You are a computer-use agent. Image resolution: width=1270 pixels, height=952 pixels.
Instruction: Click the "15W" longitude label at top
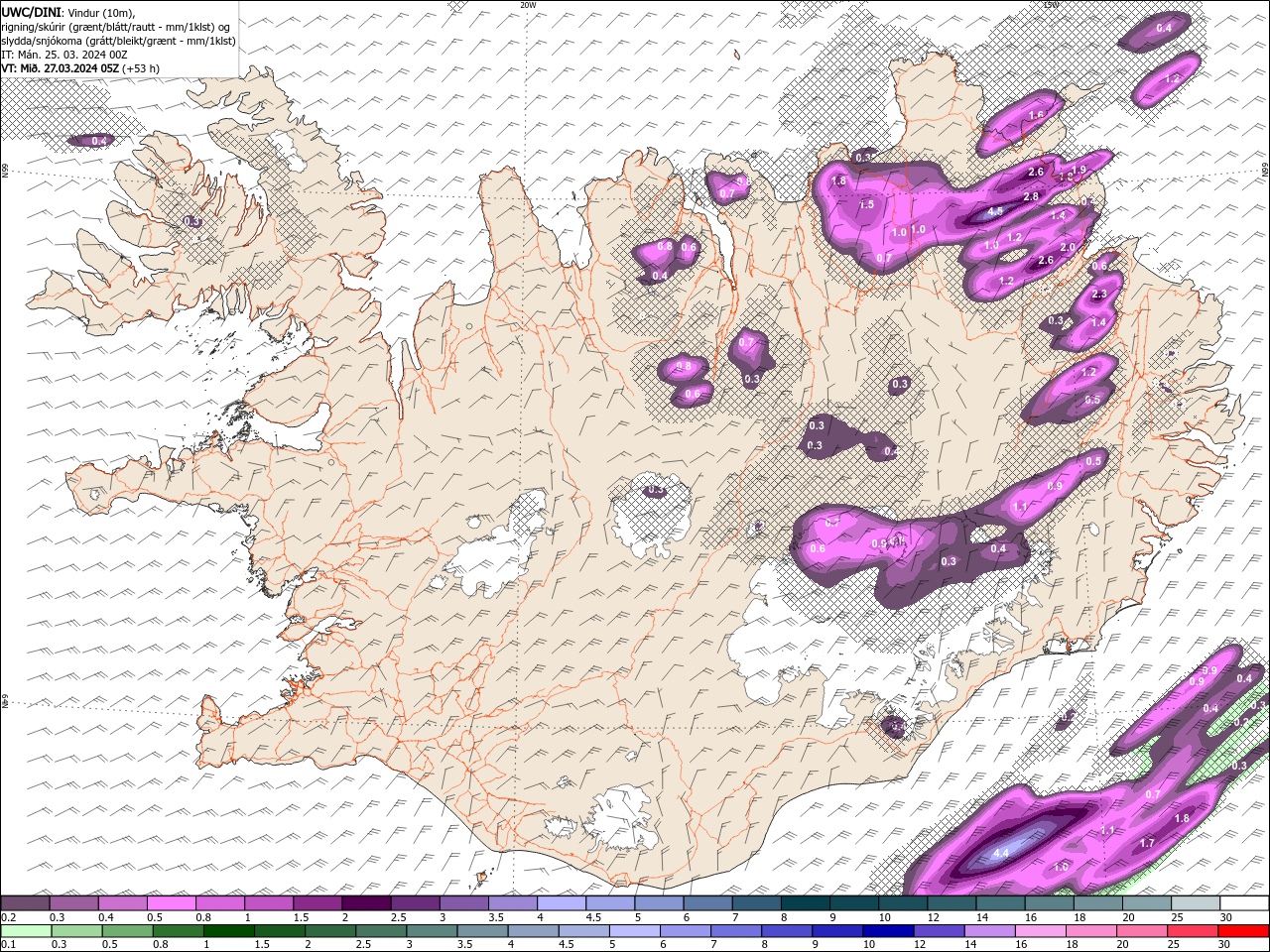coord(1051,5)
